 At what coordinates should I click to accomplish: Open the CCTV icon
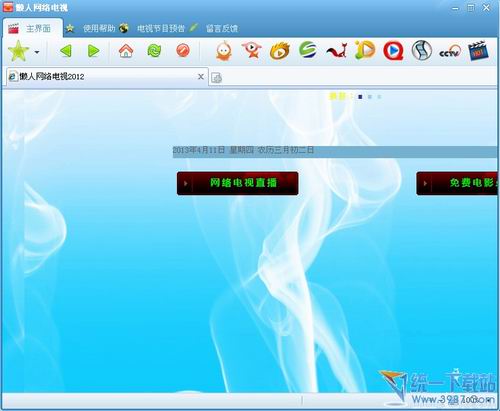coord(450,52)
